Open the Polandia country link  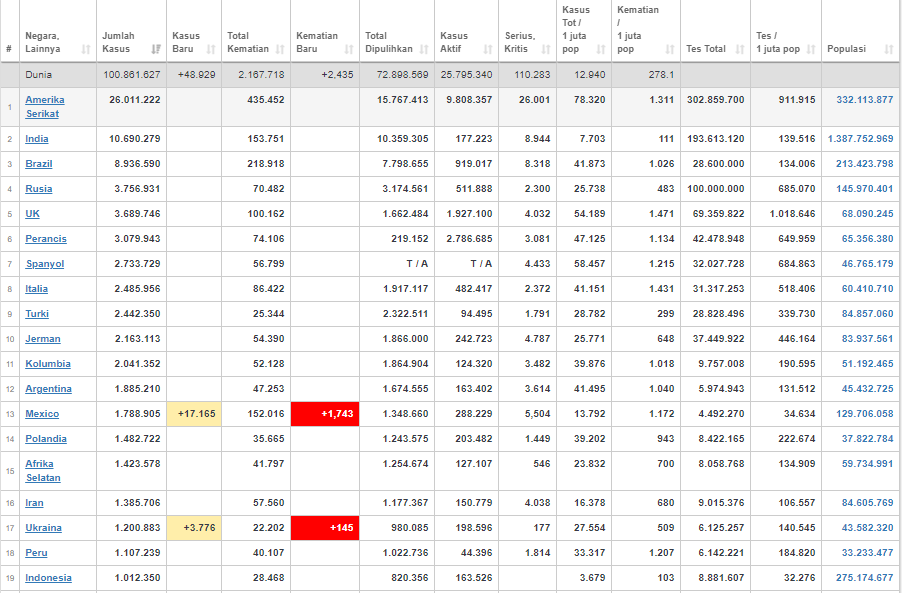point(46,439)
